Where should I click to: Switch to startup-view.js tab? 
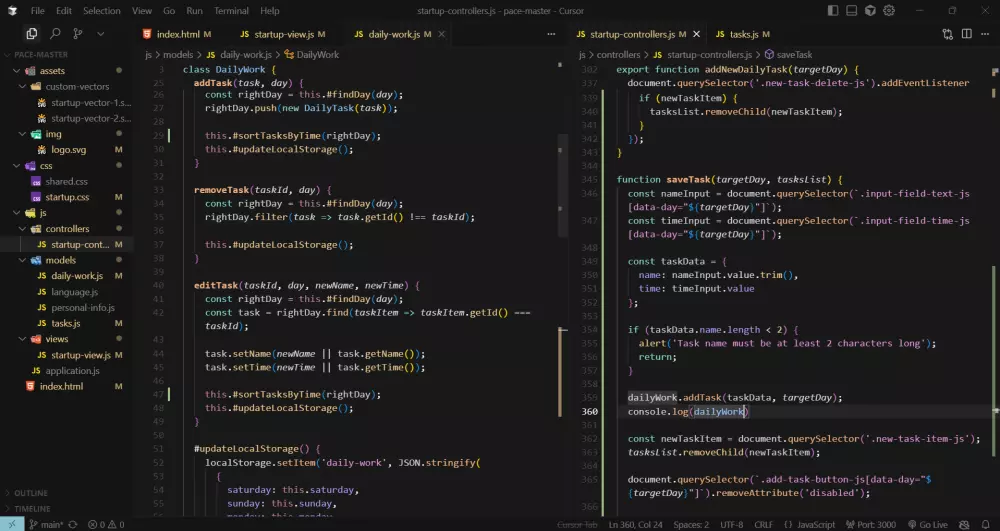coord(283,34)
